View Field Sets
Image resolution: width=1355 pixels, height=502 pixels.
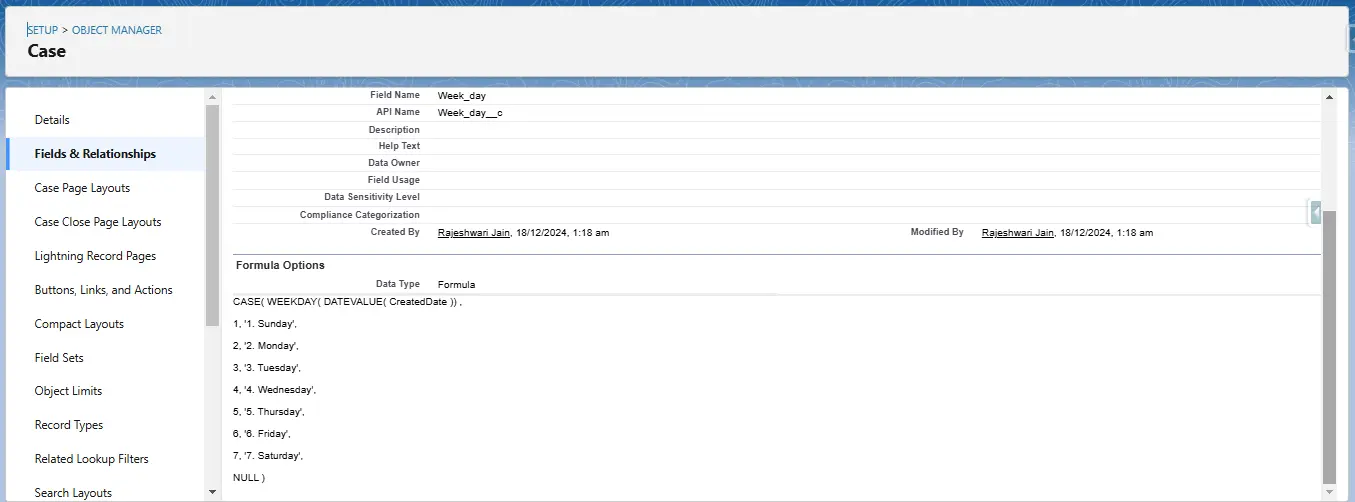[59, 358]
